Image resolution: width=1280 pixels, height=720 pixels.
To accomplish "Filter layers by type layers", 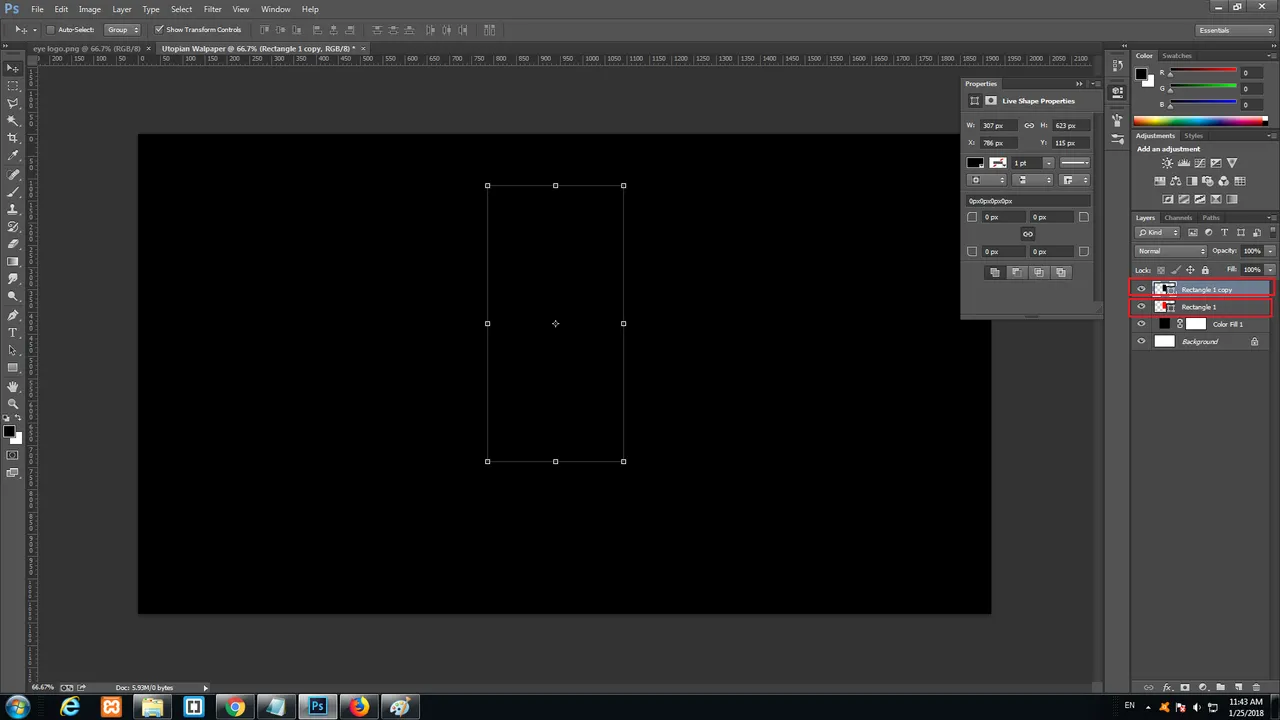I will click(1224, 233).
